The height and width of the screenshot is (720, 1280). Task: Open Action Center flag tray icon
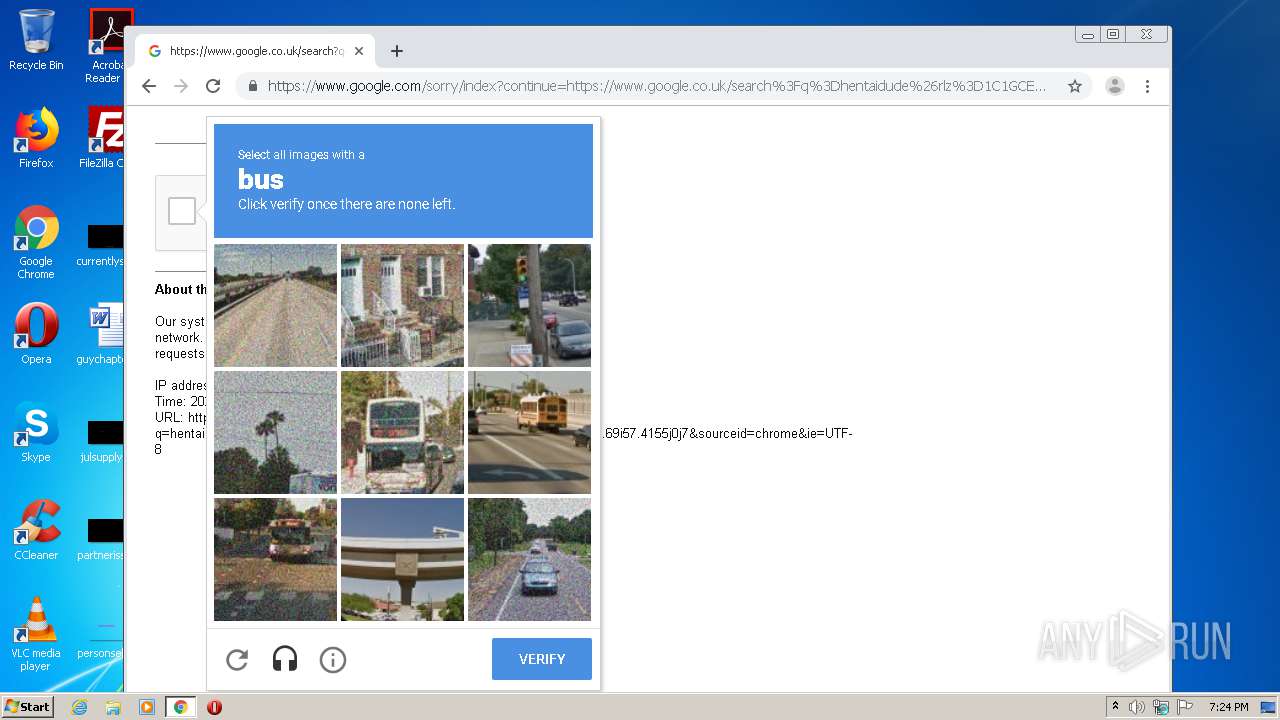[x=1185, y=707]
